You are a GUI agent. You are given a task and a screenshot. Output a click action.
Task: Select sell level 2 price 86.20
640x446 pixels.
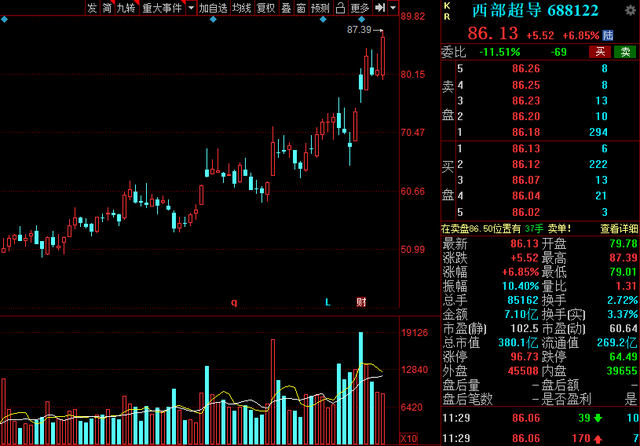pyautogui.click(x=526, y=116)
